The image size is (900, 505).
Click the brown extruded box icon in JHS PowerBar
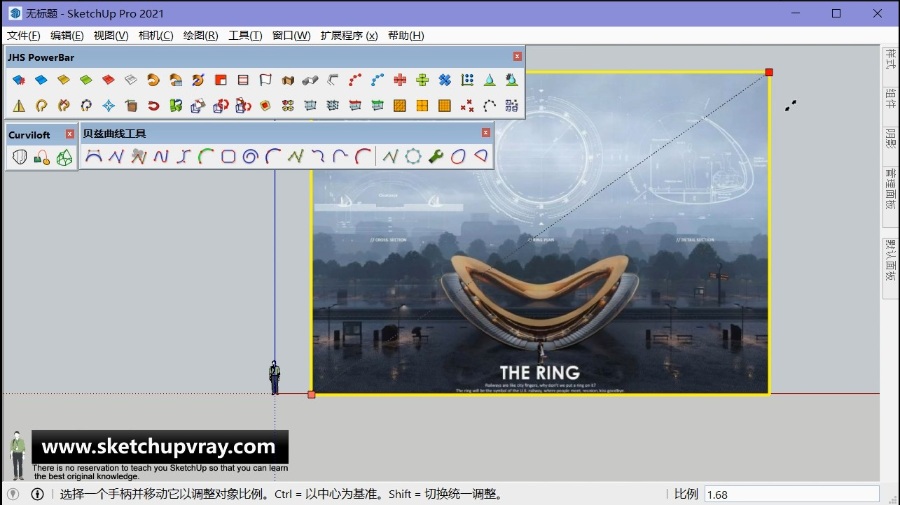[288, 80]
